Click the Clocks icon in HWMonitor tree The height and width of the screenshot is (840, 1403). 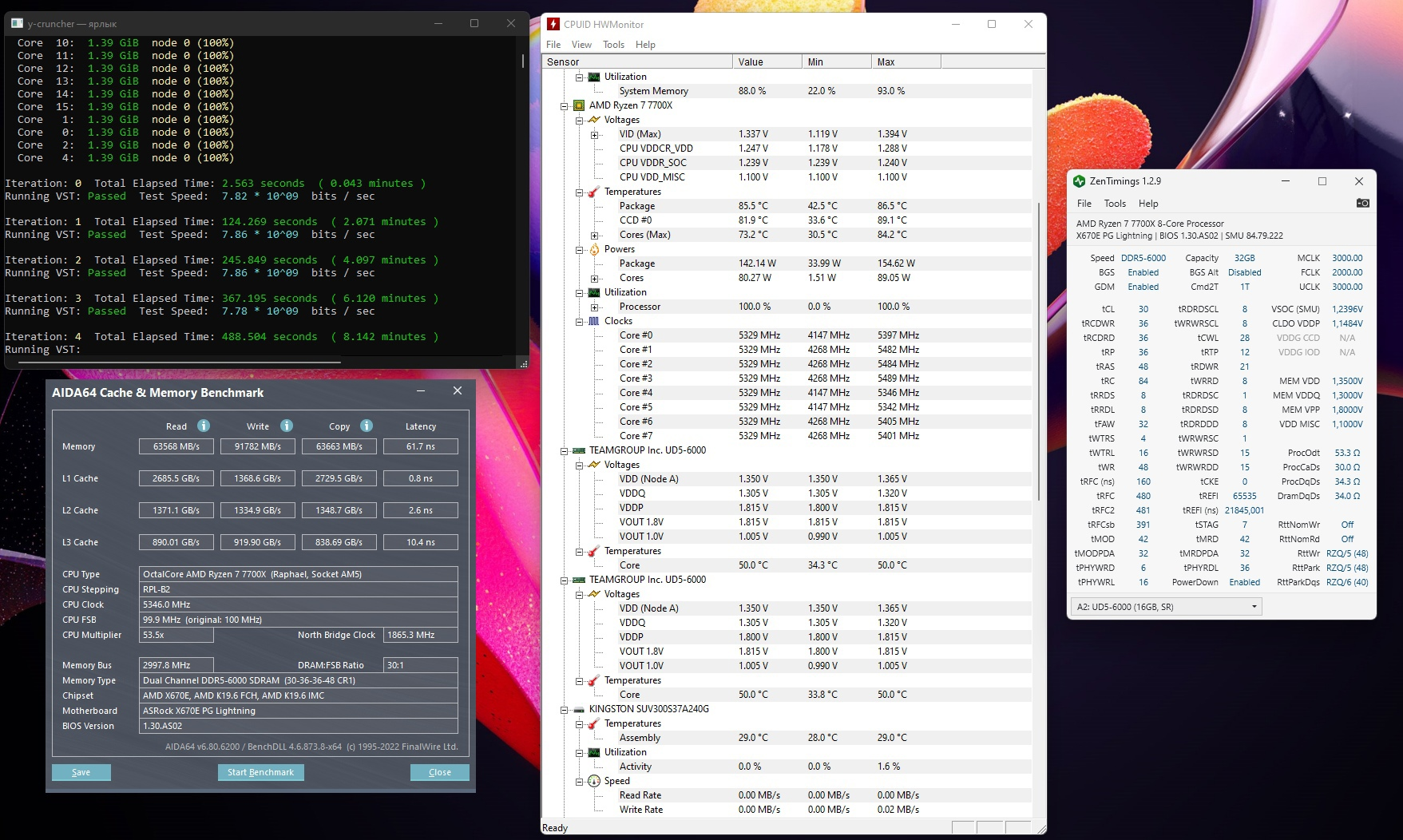[594, 321]
